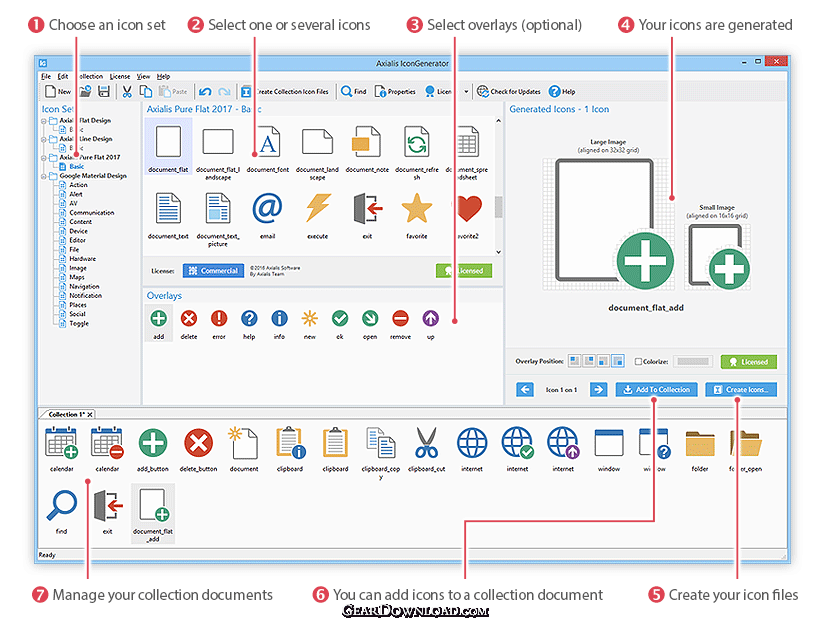
Task: Choose the help overlay
Action: click(x=249, y=324)
